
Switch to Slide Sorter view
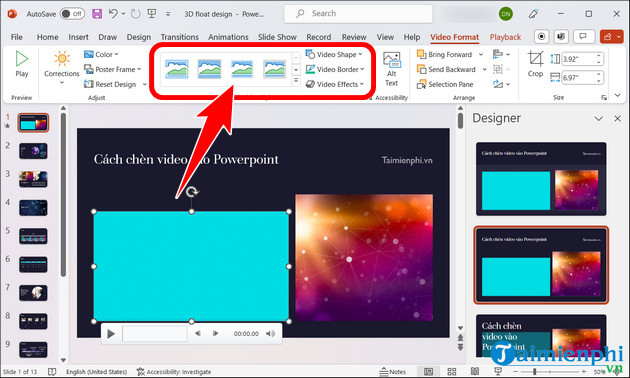point(452,372)
